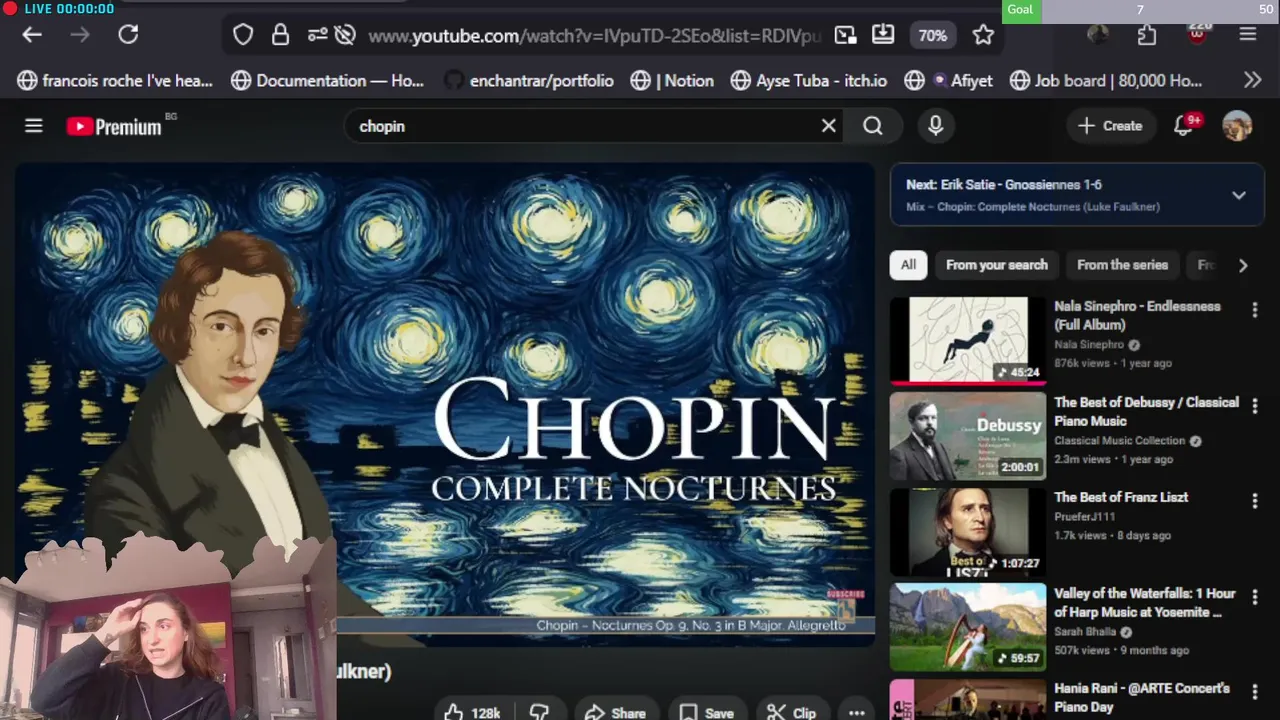Open the Best of Debussy thumbnail
1280x720 pixels.
point(968,437)
